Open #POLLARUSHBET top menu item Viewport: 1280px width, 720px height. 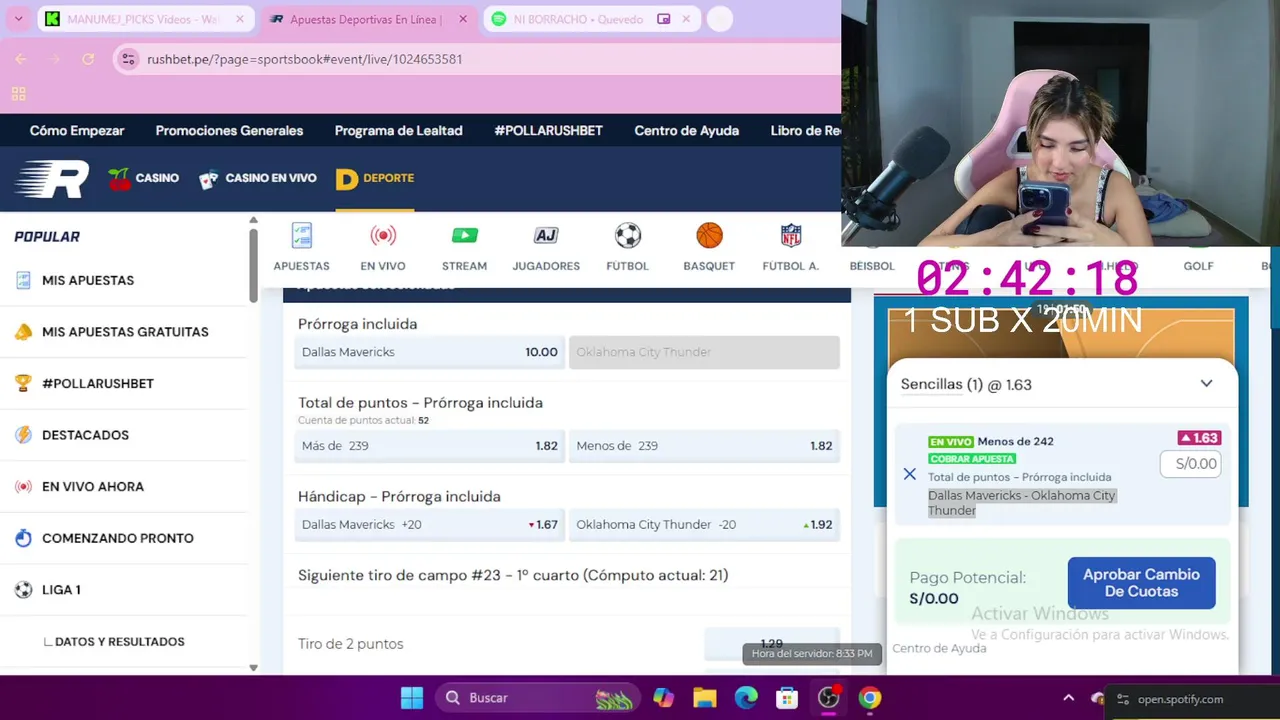[548, 131]
